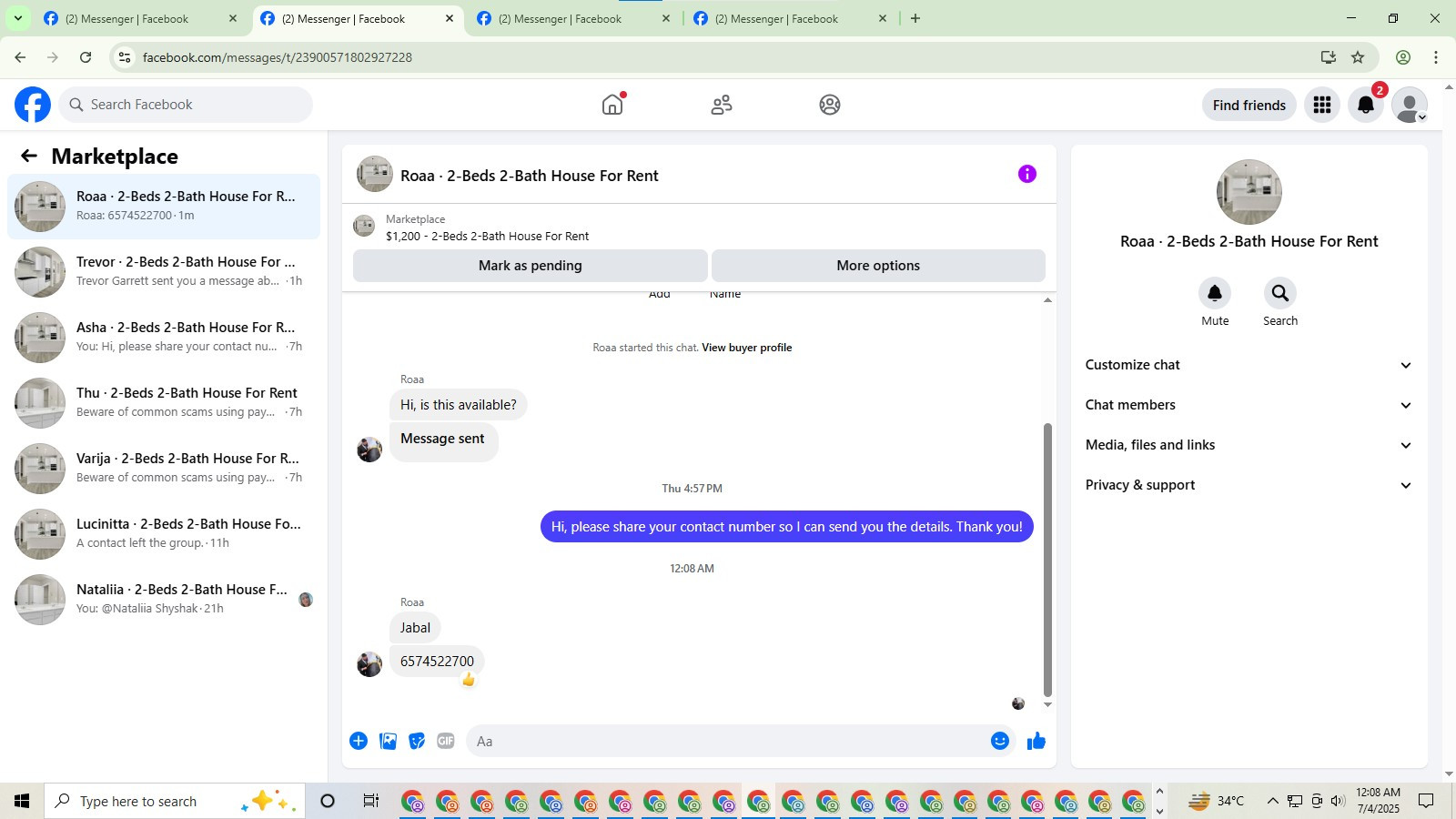
Task: Click the "Jabal" message bubble
Action: point(415,628)
